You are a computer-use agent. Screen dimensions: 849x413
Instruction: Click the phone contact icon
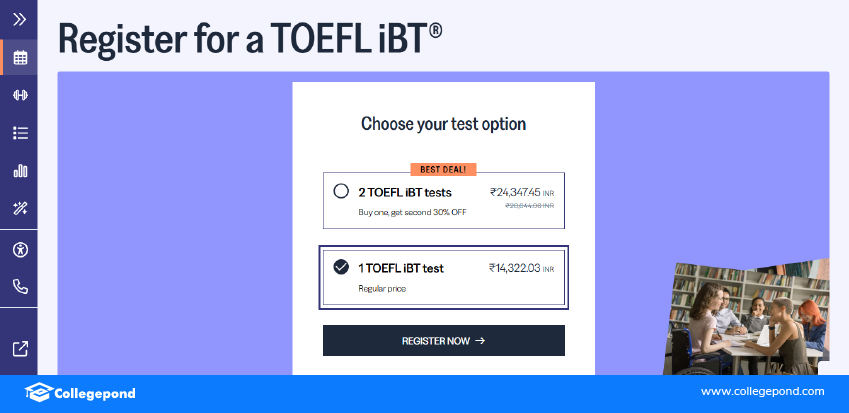click(x=19, y=286)
